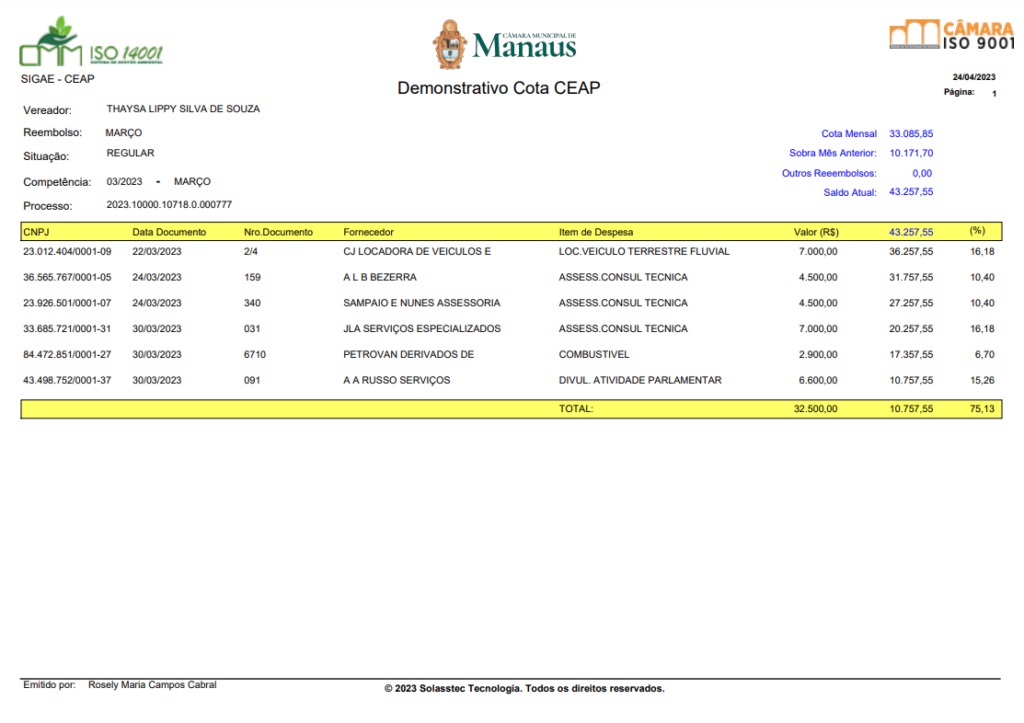
Task: Click 'DIVUL. ATIVIDADE PARLAMENTAR' expense item
Action: (x=640, y=380)
